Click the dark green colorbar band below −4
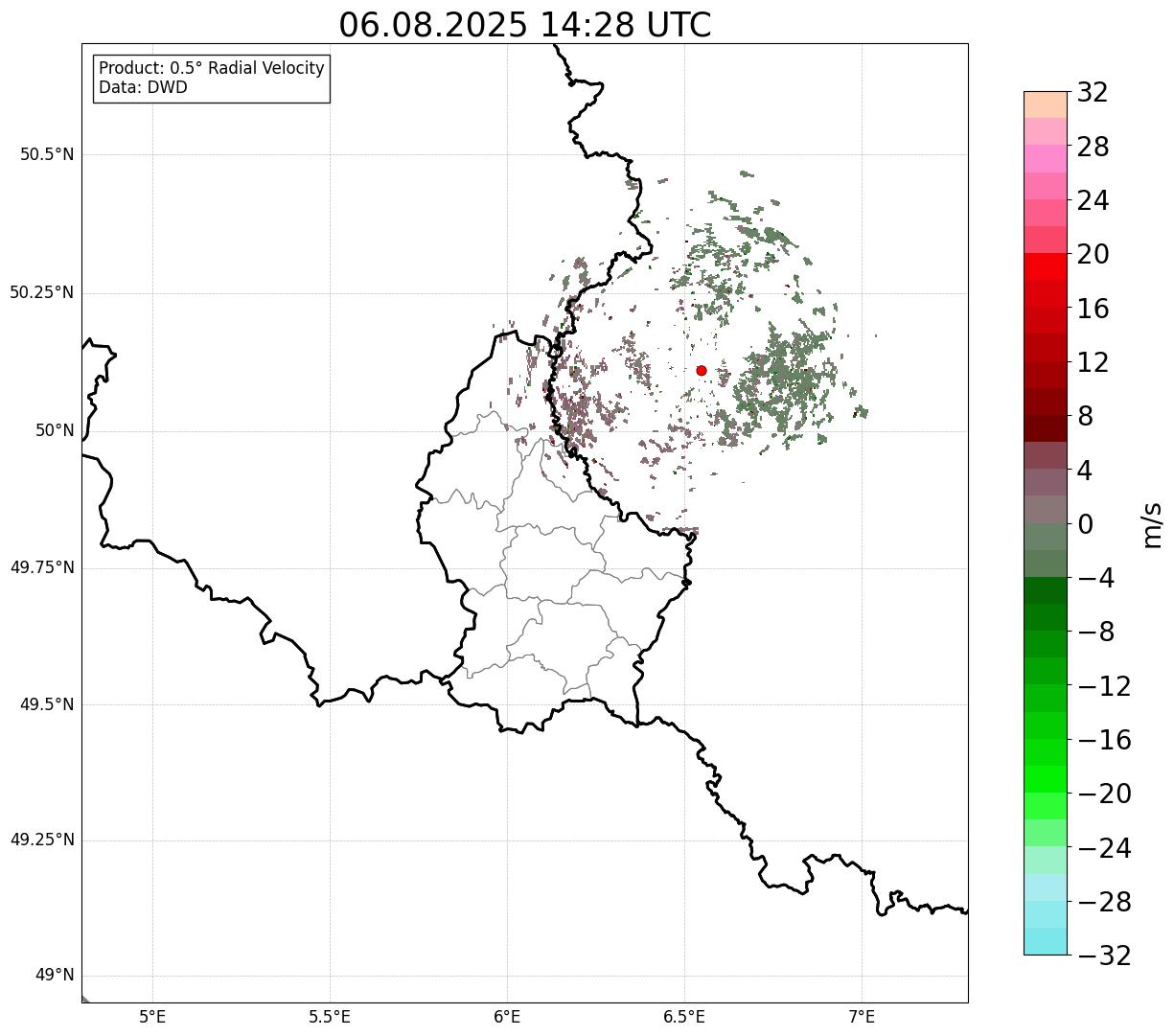The height and width of the screenshot is (1036, 1174). coord(1046,590)
